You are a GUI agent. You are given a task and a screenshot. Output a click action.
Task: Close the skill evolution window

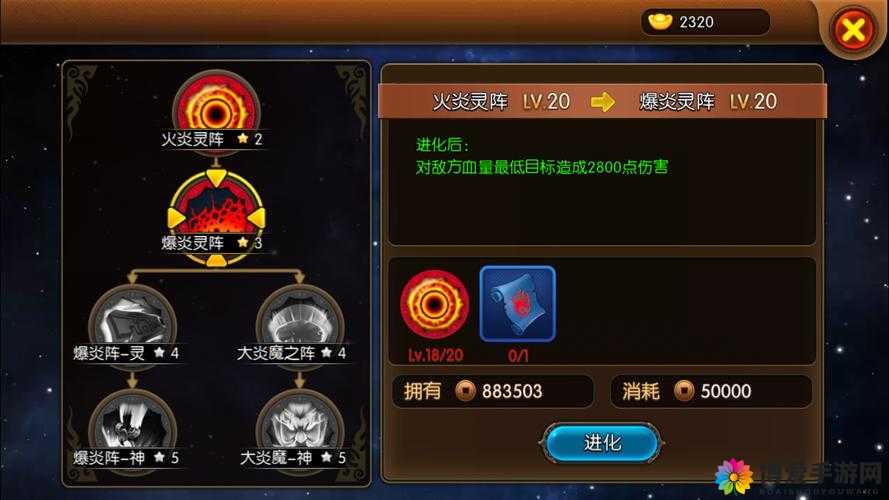[x=853, y=29]
